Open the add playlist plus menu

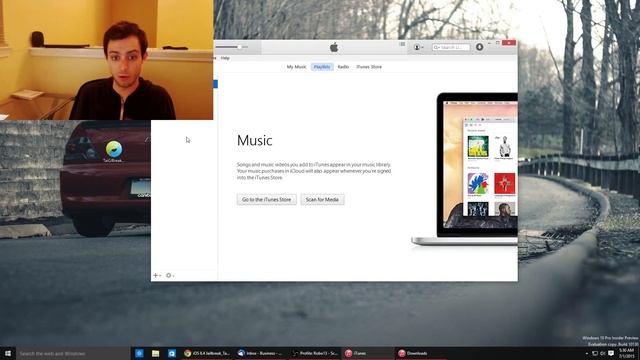(x=157, y=276)
